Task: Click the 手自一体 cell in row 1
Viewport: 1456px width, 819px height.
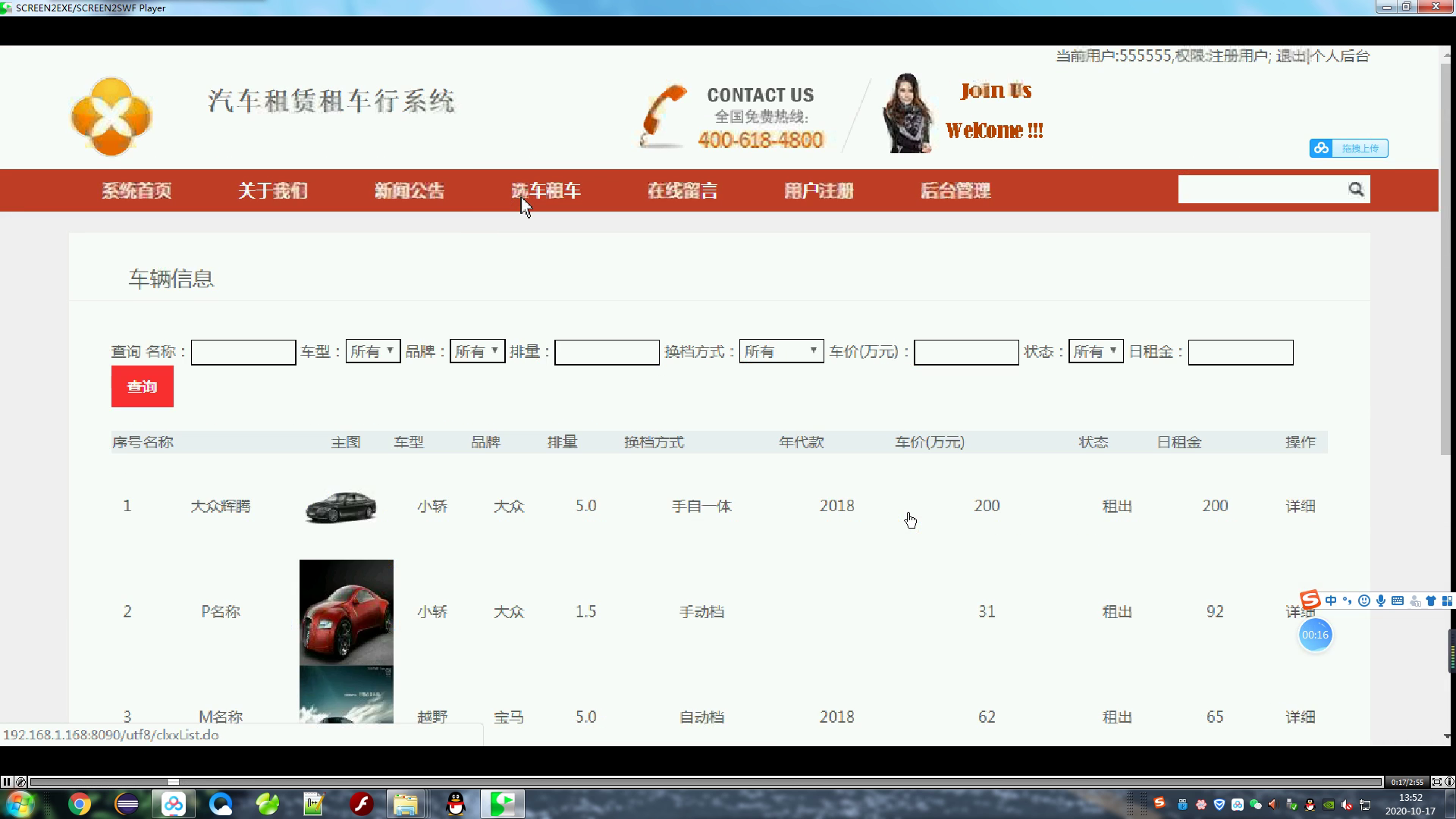Action: pyautogui.click(x=701, y=506)
